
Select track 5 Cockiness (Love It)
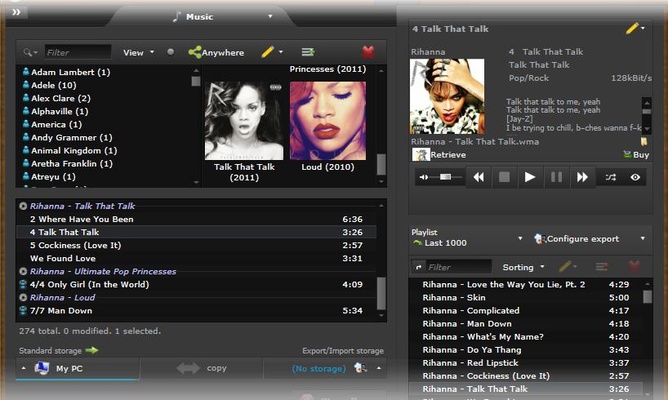[196, 245]
